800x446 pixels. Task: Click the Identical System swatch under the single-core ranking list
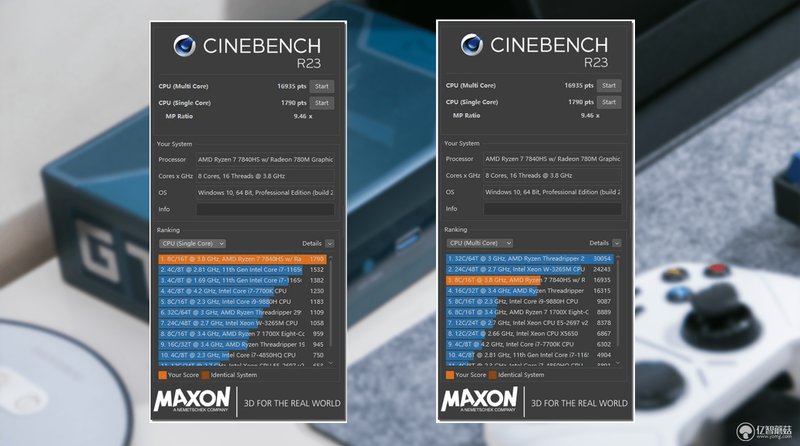[x=205, y=375]
